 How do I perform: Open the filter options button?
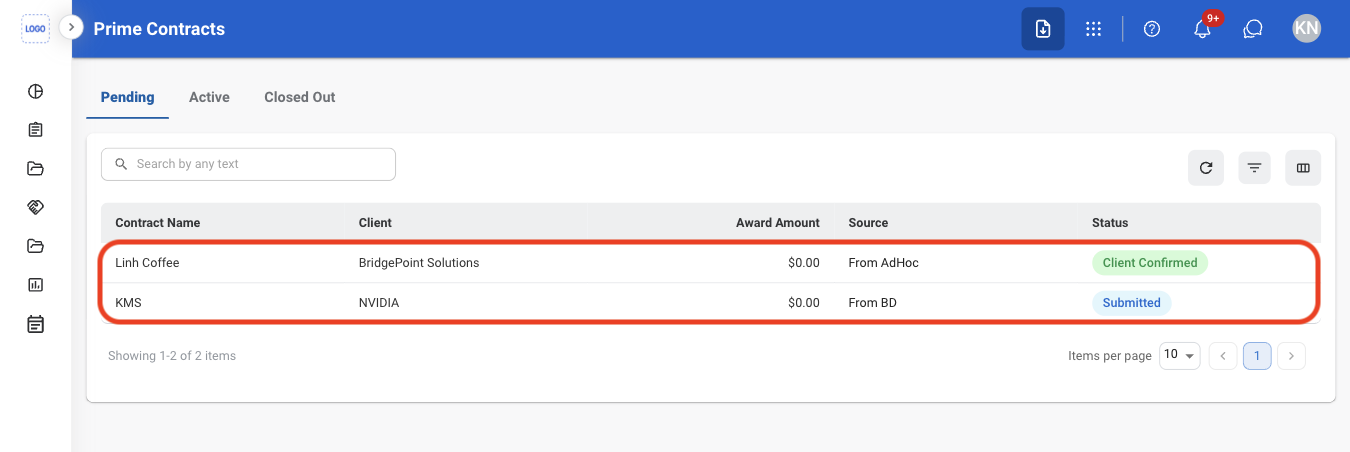(1254, 168)
